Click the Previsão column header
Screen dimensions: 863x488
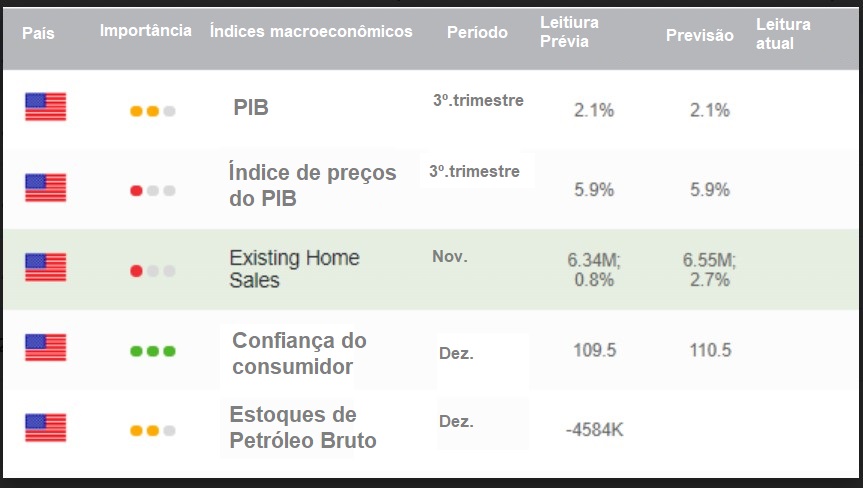[700, 35]
